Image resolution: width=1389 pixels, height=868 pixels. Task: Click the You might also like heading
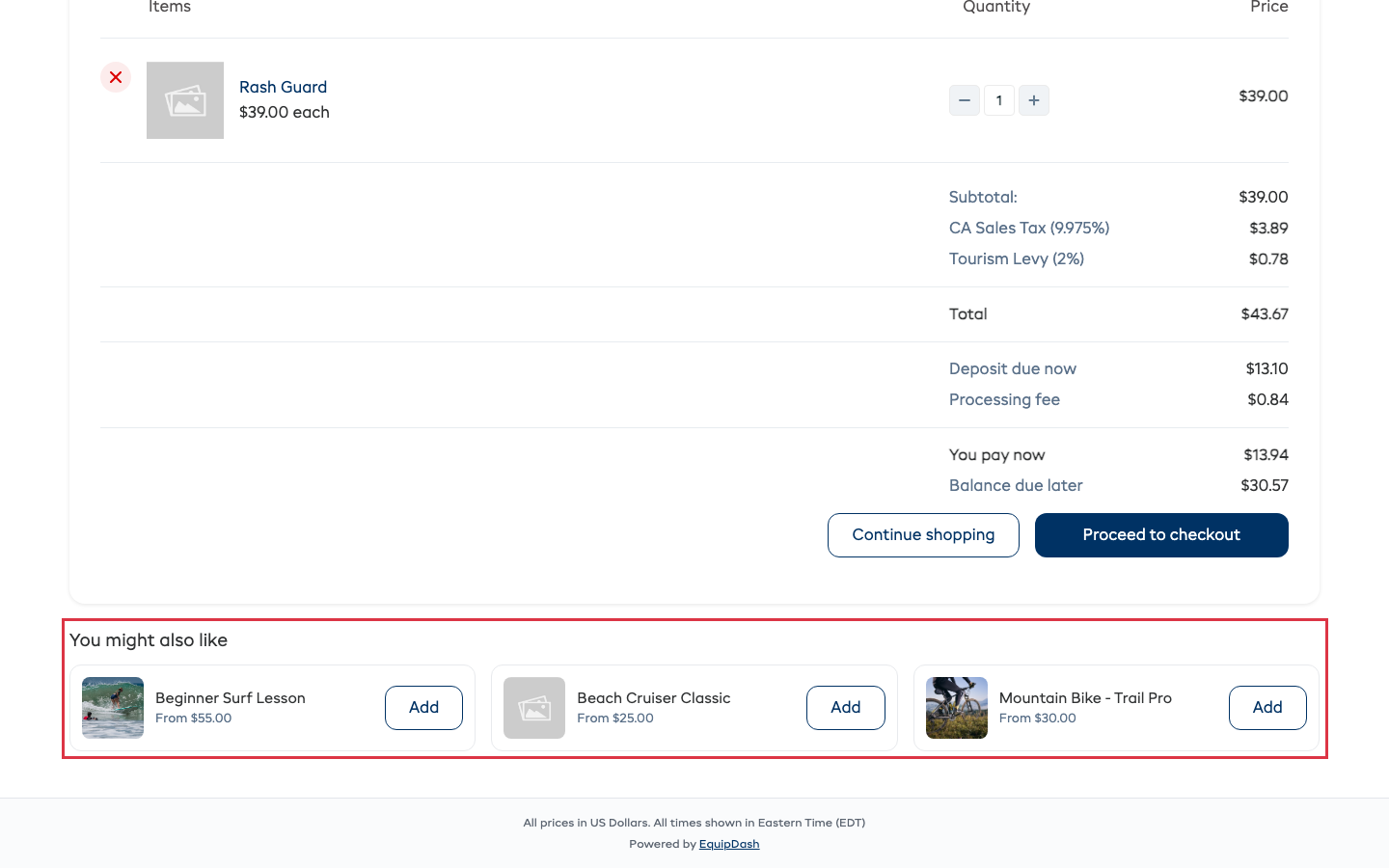(149, 640)
